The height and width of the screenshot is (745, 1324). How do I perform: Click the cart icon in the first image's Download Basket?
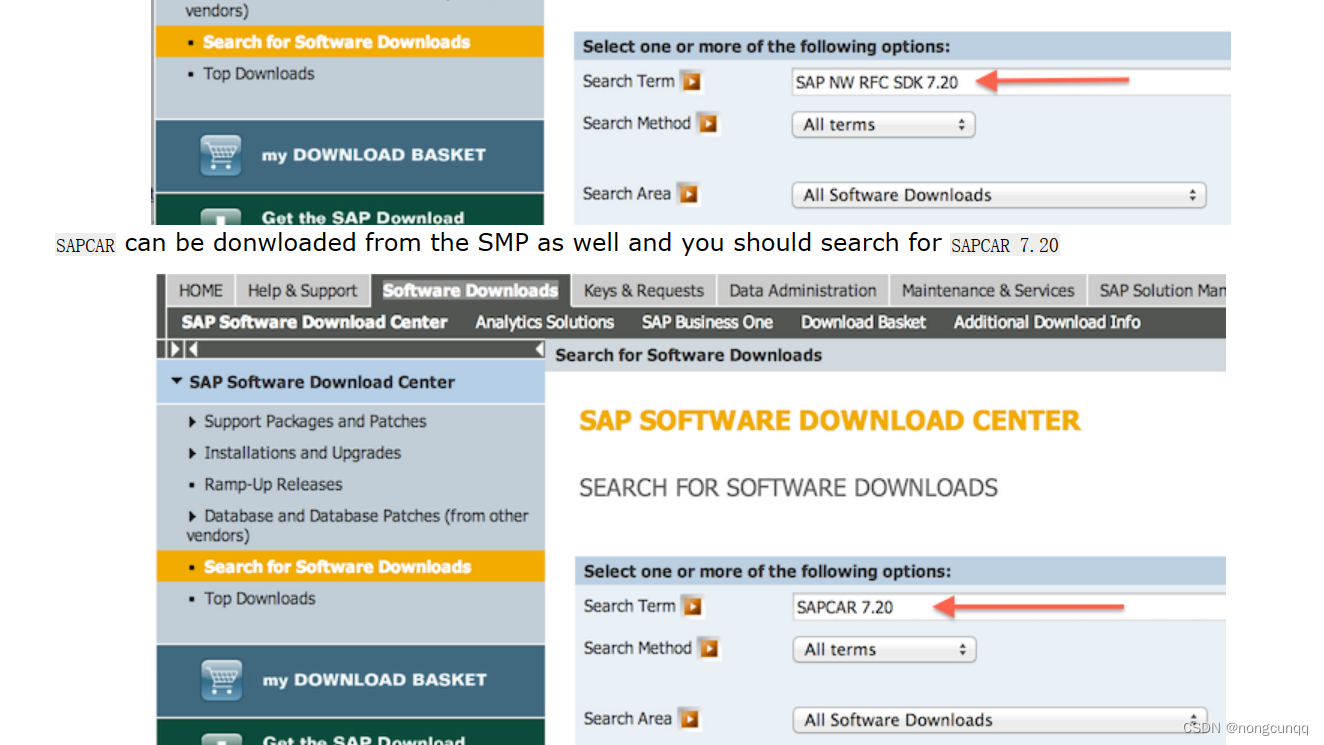pyautogui.click(x=220, y=155)
